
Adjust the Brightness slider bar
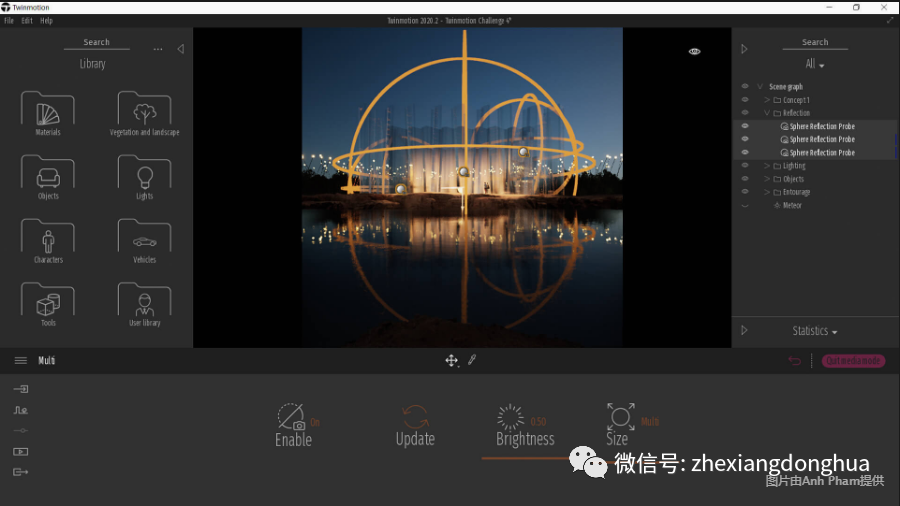(525, 458)
